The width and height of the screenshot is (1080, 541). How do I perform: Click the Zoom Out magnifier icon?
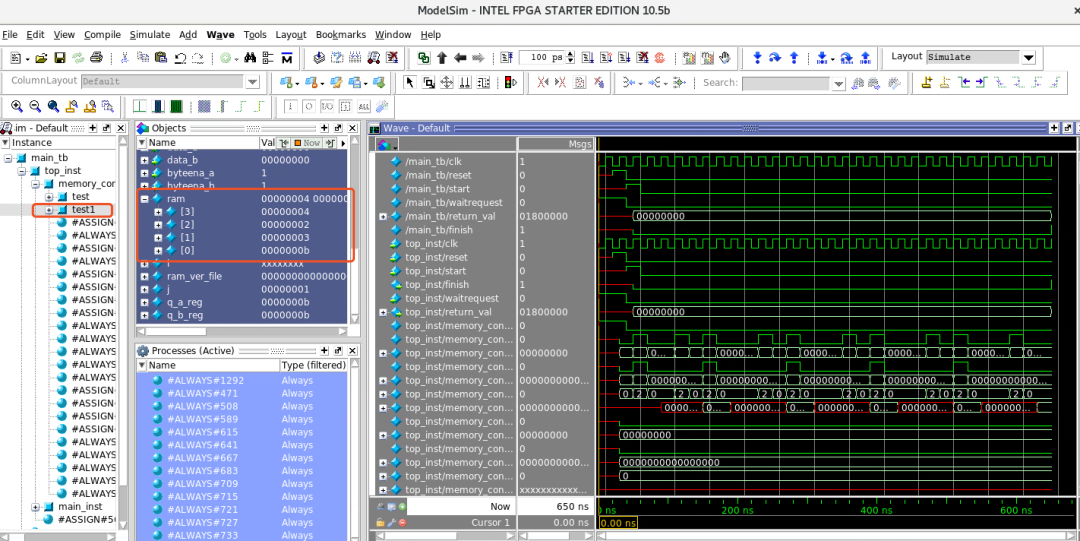click(35, 106)
